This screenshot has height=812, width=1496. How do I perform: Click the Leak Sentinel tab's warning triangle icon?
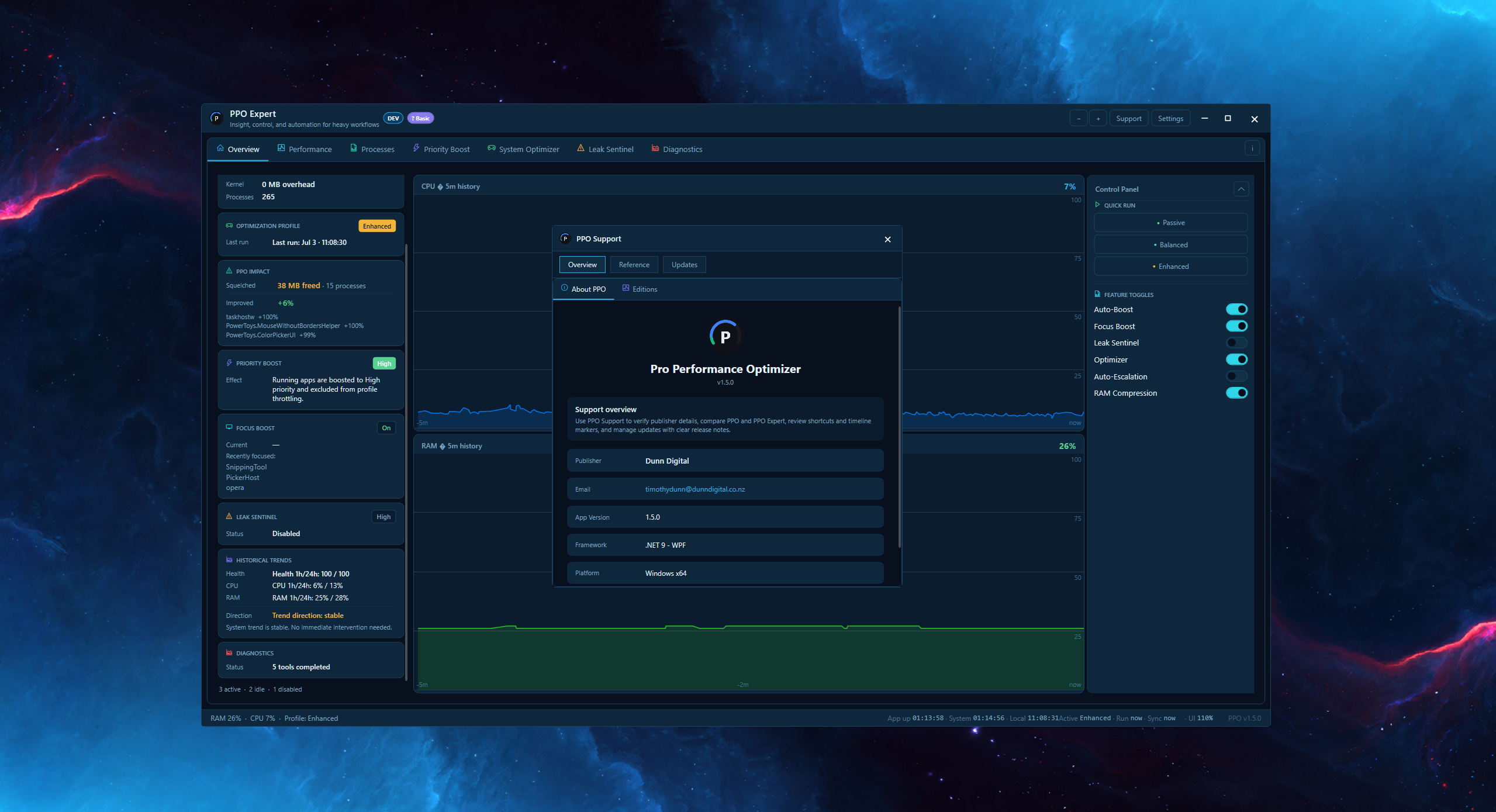[581, 148]
